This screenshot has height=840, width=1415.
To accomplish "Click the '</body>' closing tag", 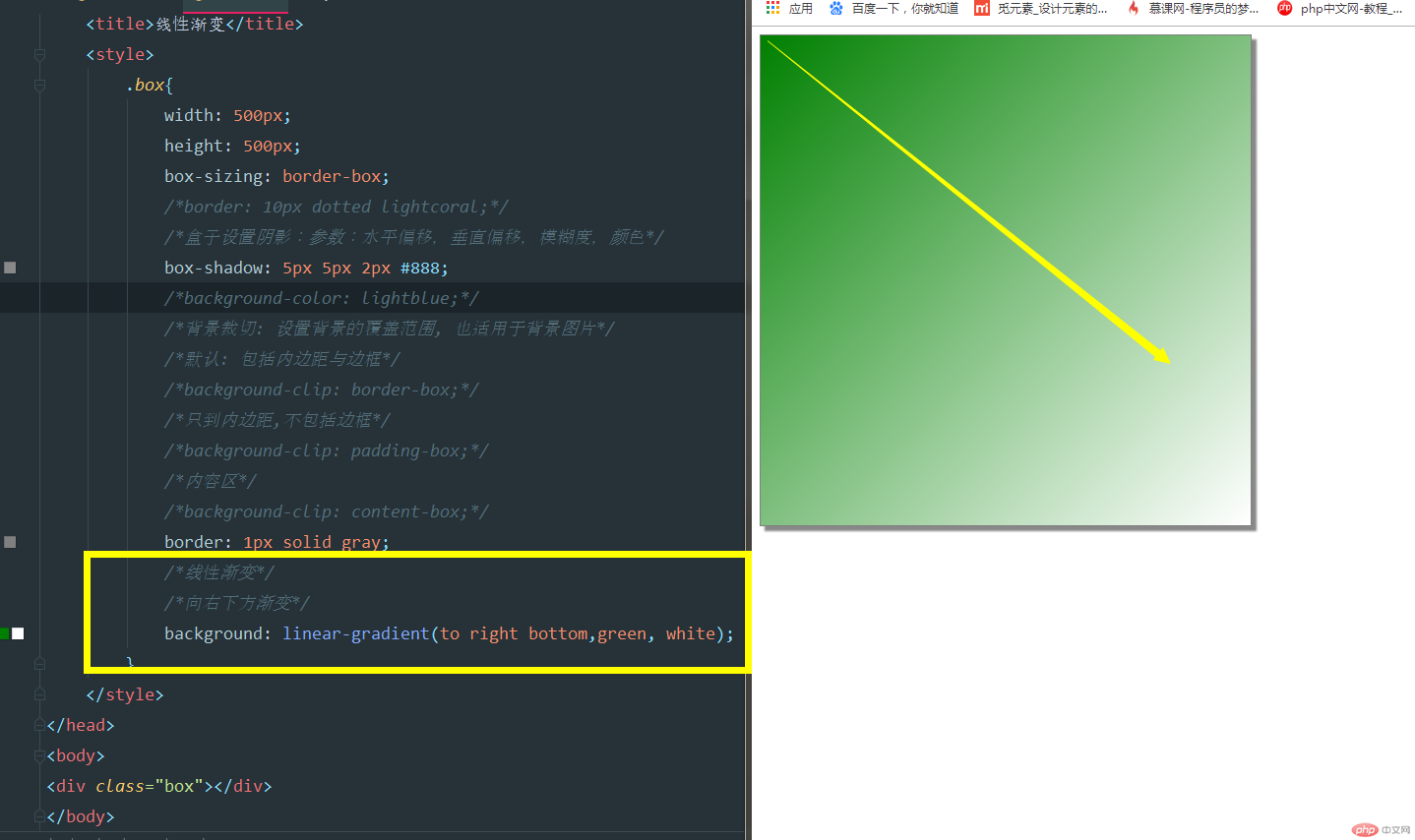I will click(x=81, y=816).
